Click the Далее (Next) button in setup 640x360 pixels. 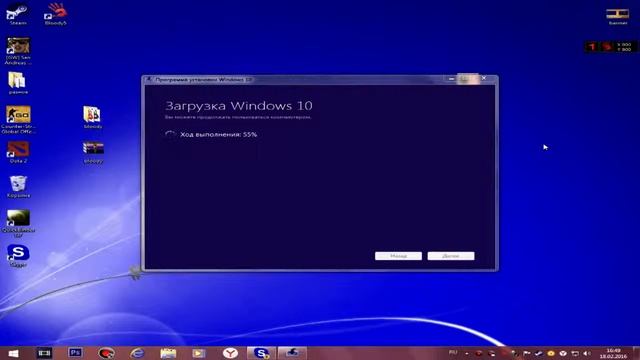point(451,256)
